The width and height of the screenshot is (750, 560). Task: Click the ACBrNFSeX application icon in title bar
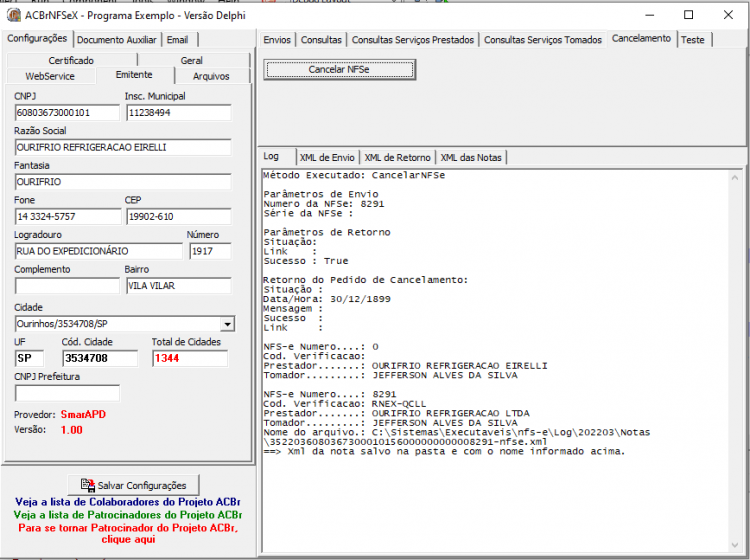[x=14, y=15]
